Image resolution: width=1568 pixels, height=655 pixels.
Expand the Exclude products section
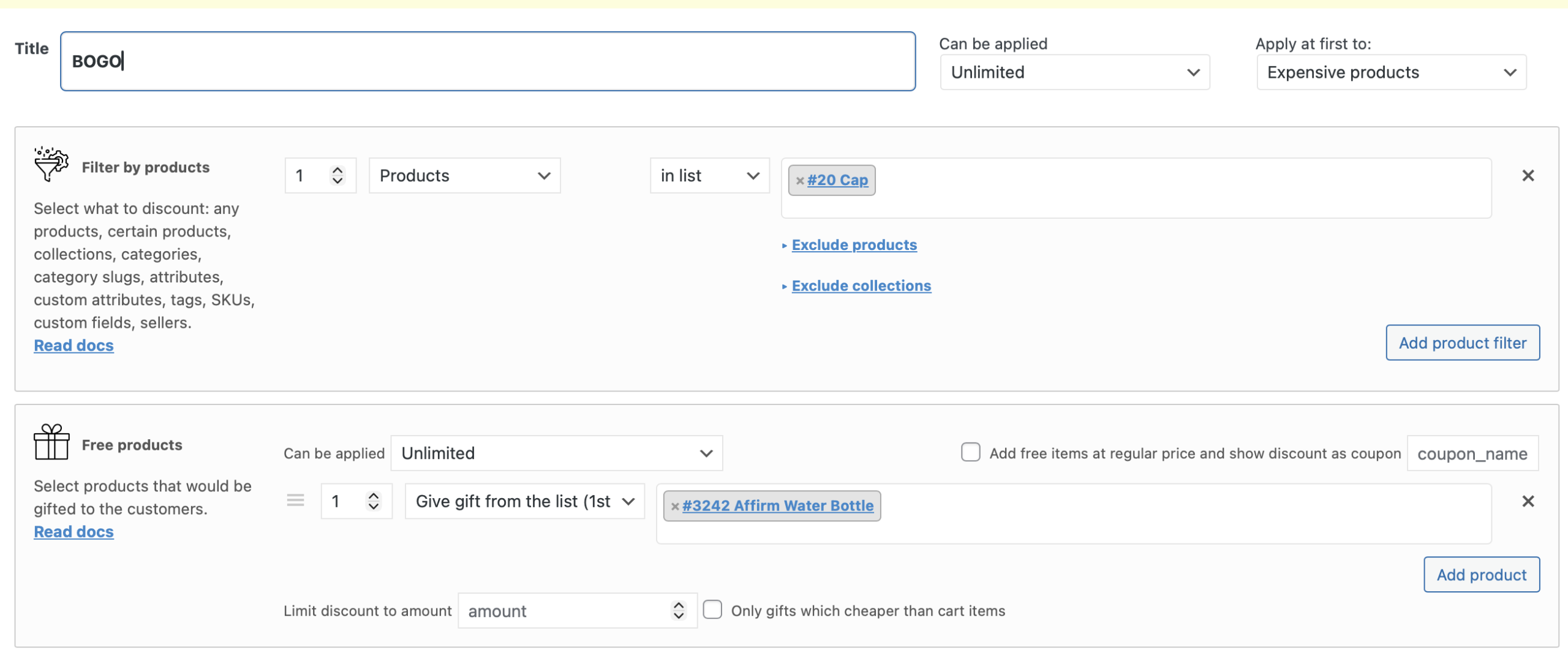pos(853,245)
